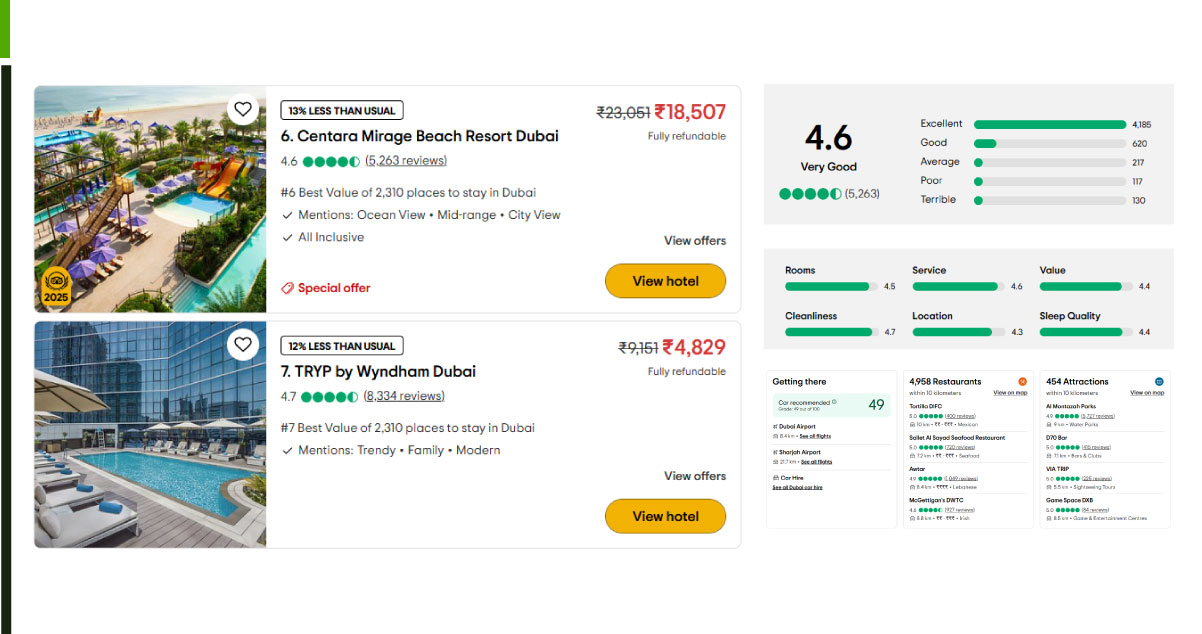This screenshot has width=1202, height=634.
Task: Click Mentions: Ocean View • Mid-range • City View
Action: (429, 215)
